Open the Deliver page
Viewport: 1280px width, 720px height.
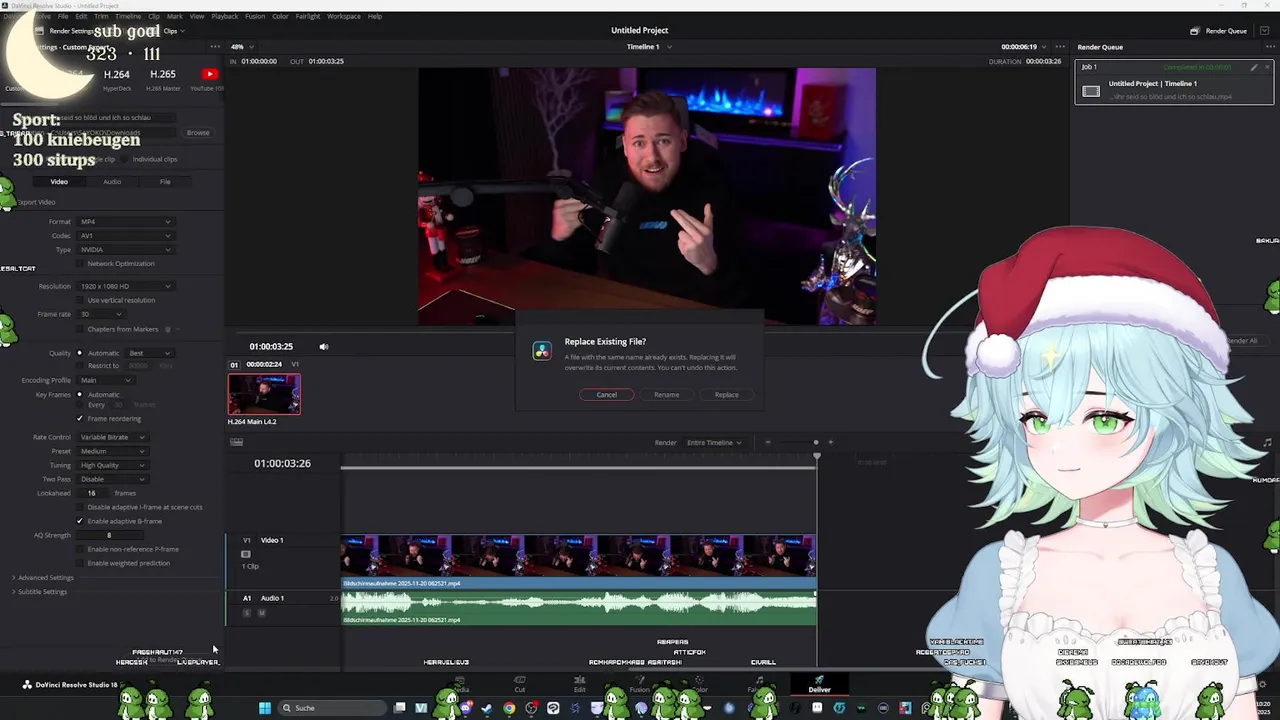click(x=819, y=684)
